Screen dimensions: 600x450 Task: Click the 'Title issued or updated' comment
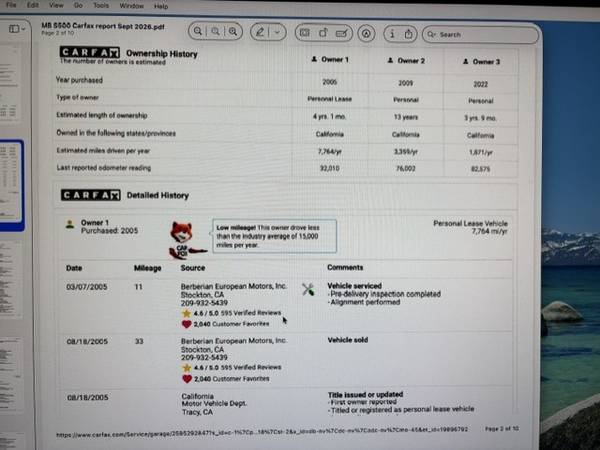365,395
